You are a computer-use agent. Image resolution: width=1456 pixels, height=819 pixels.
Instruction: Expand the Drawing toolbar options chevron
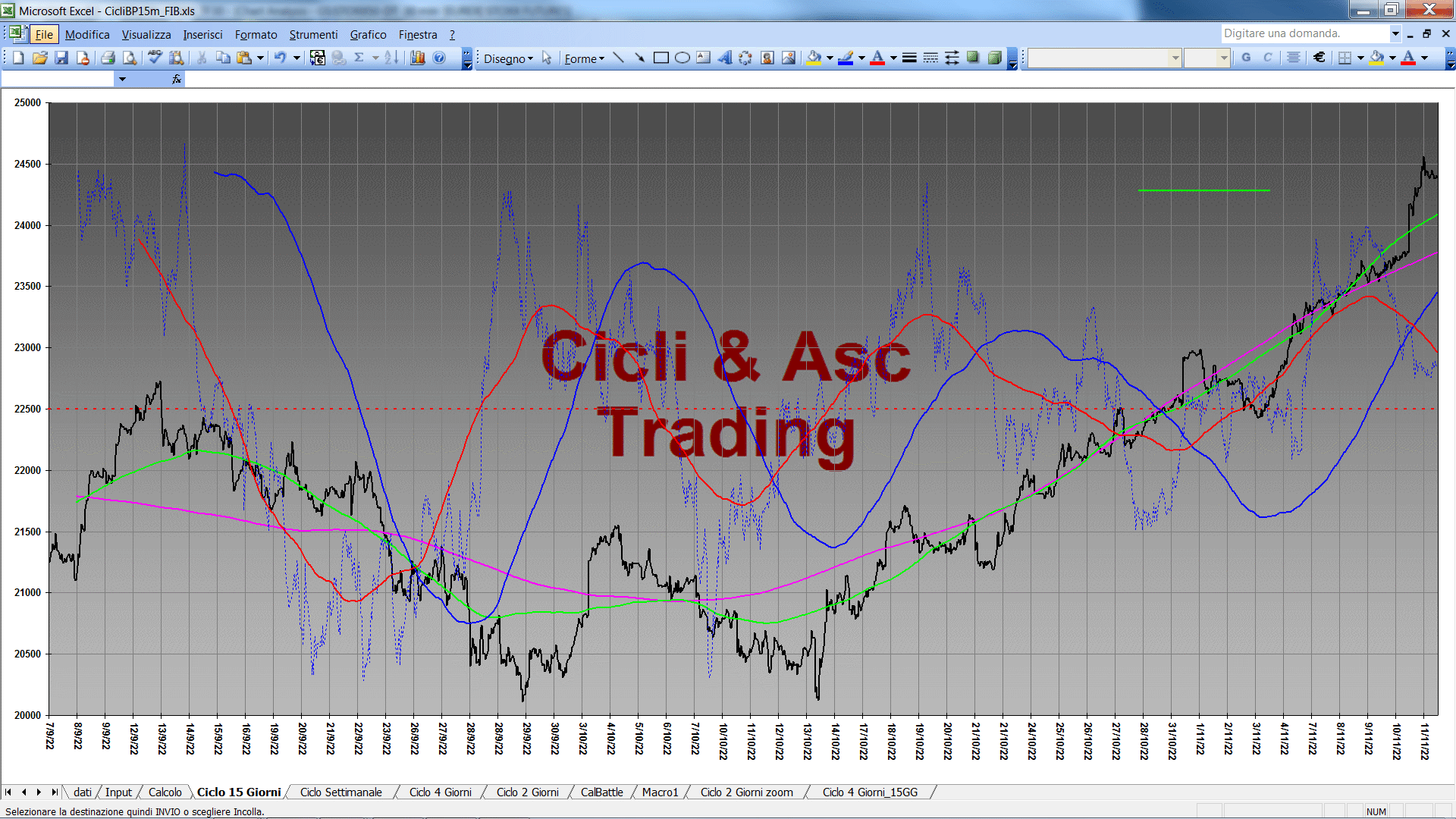(1012, 58)
